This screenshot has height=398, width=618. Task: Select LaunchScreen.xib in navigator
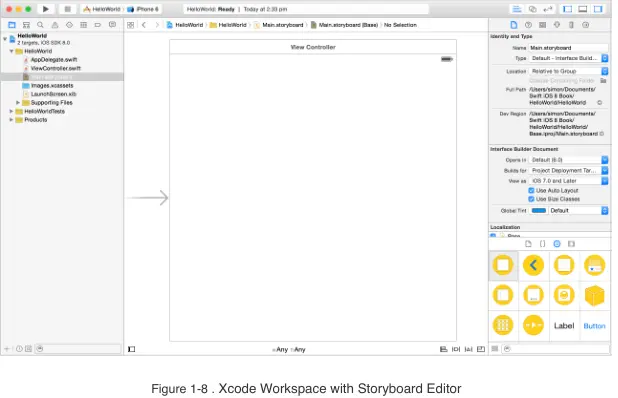pyautogui.click(x=54, y=94)
